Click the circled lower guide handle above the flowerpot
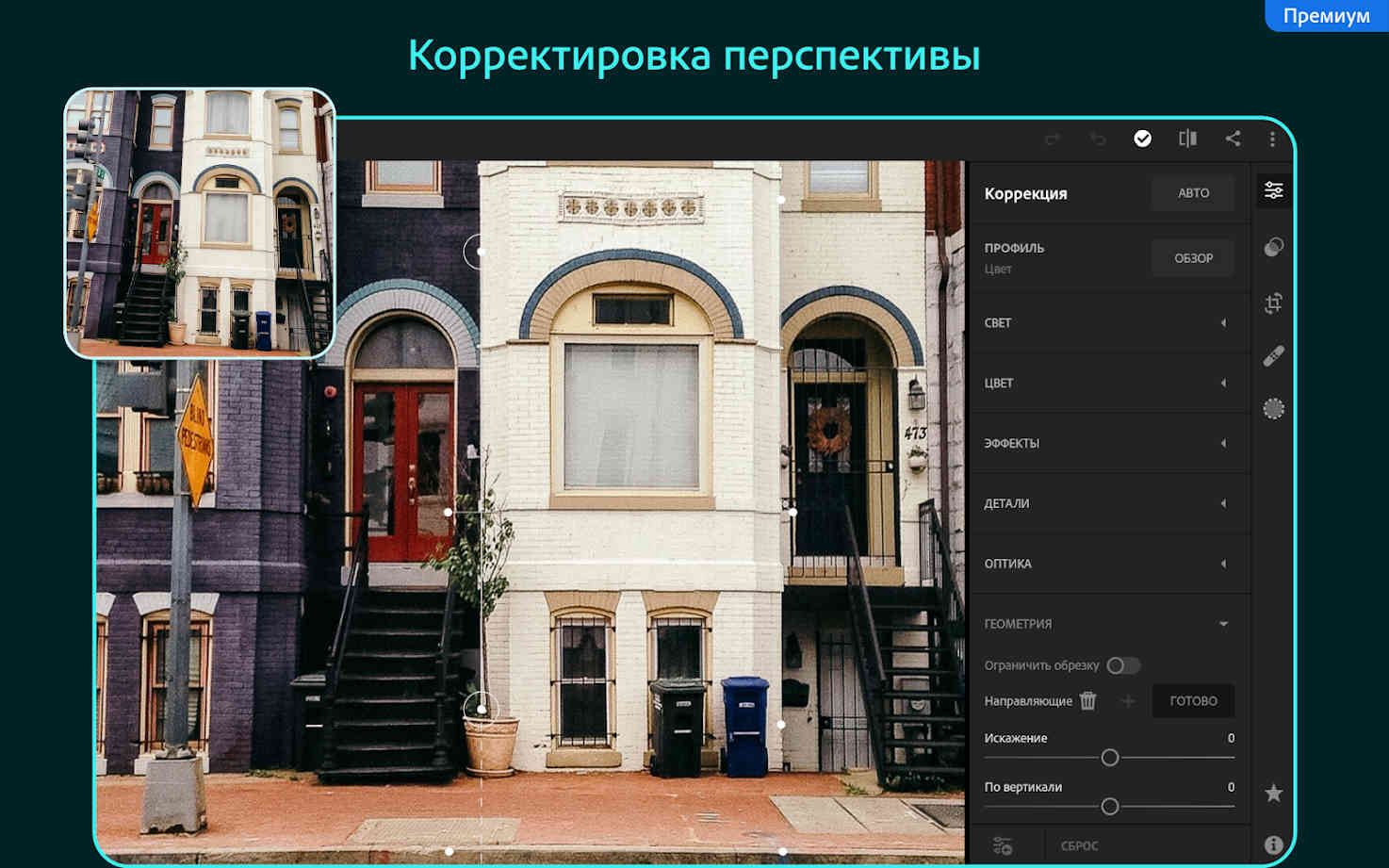This screenshot has width=1389, height=868. click(481, 708)
